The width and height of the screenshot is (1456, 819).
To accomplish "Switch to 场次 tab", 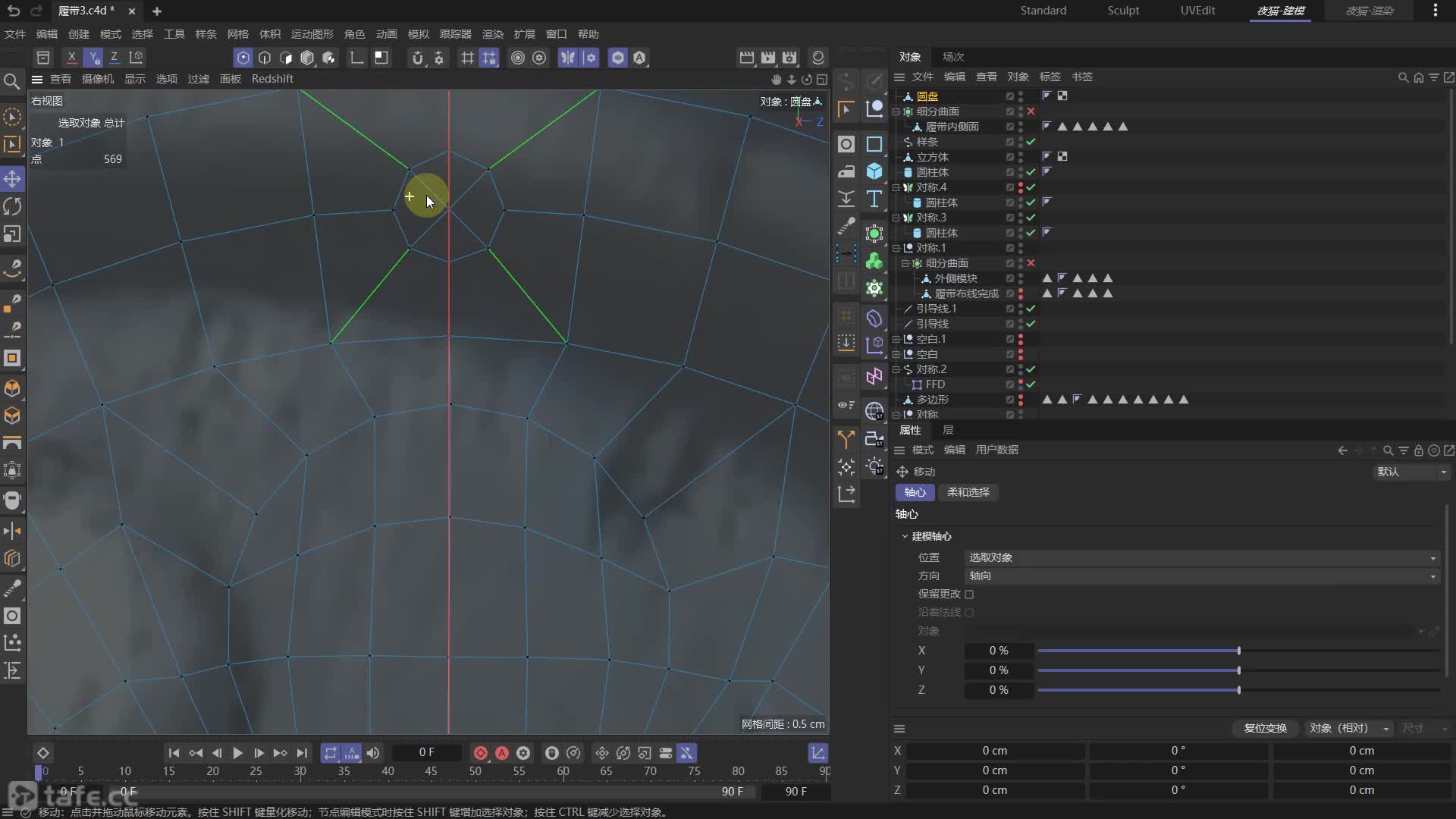I will coord(953,57).
